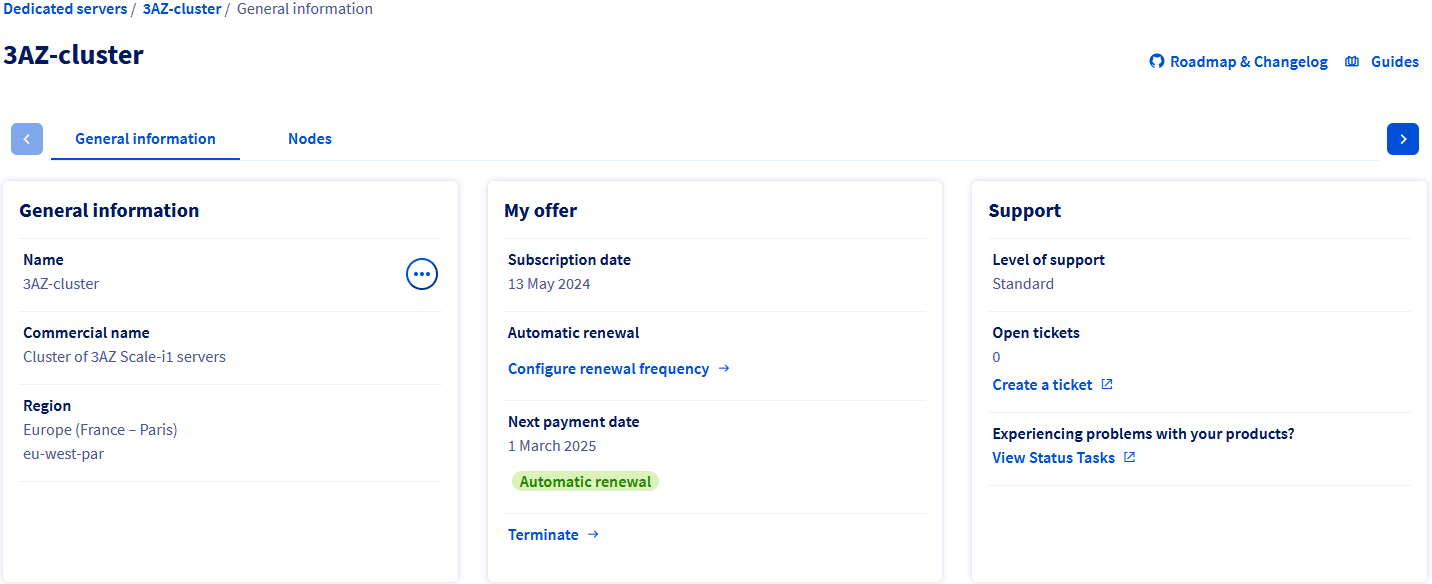This screenshot has height=584, width=1432.
Task: Switch to the Nodes tab
Action: [310, 139]
